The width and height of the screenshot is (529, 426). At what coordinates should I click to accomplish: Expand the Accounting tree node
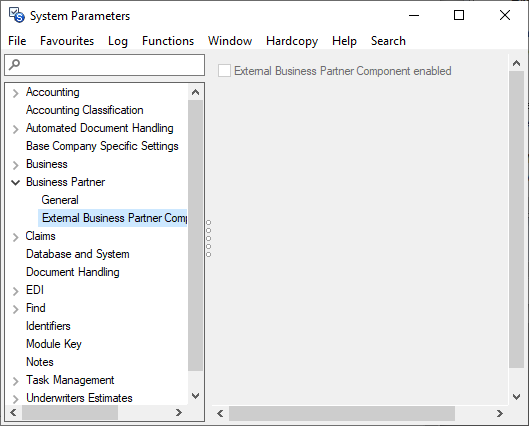point(15,93)
